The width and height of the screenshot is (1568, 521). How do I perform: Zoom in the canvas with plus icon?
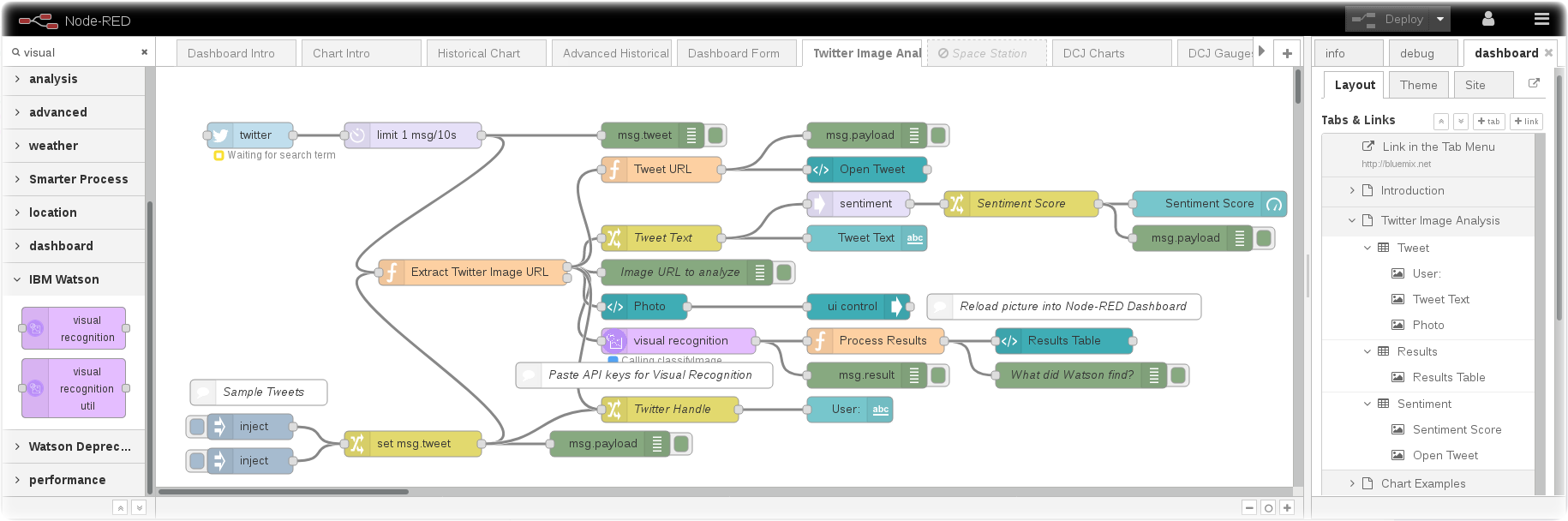tap(1287, 507)
